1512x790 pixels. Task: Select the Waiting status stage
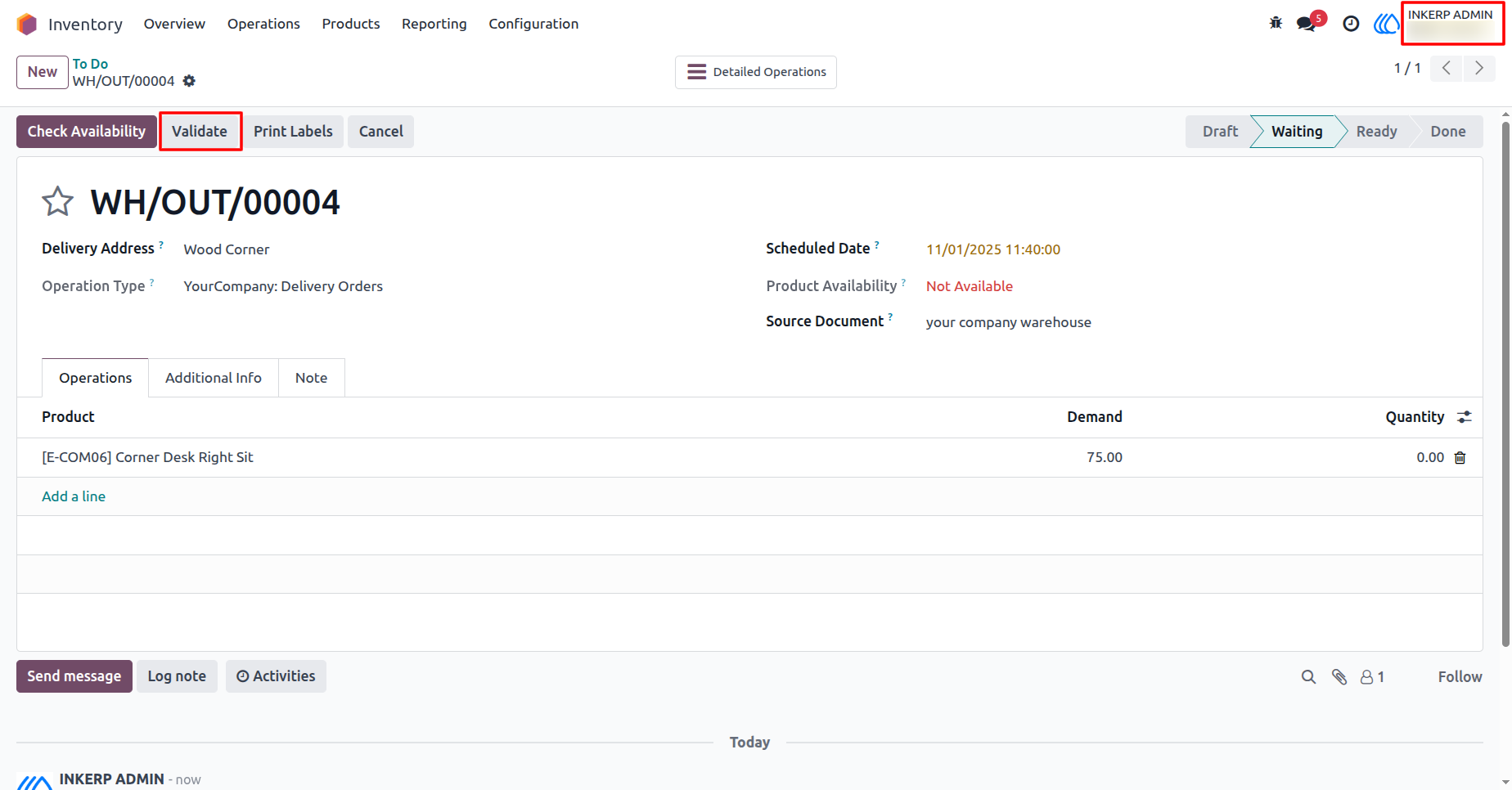pos(1297,132)
